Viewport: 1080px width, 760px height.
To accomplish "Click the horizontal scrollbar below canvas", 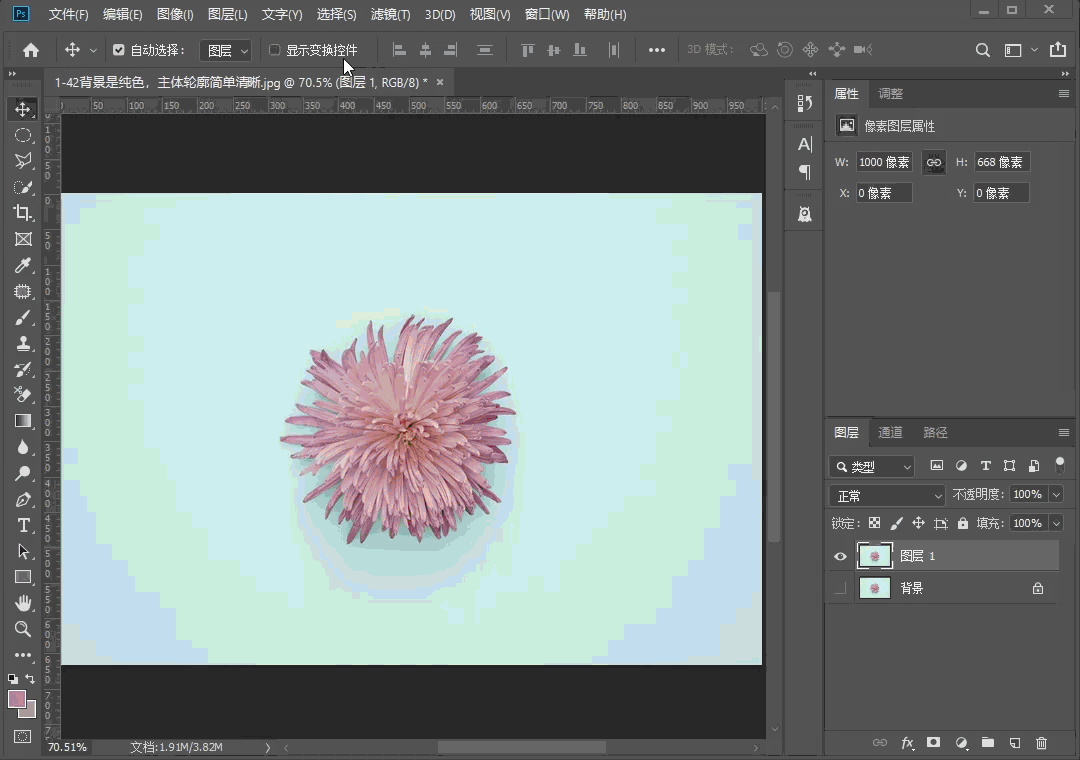I will (x=521, y=747).
